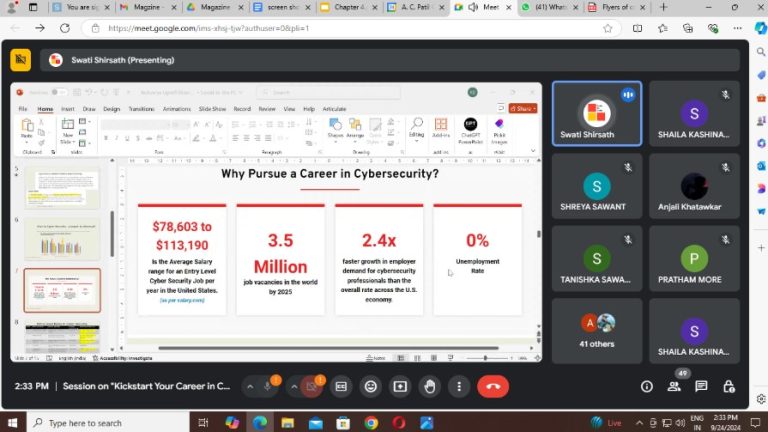Viewport: 768px width, 432px height.
Task: Click the browser address bar URL
Action: 208,28
